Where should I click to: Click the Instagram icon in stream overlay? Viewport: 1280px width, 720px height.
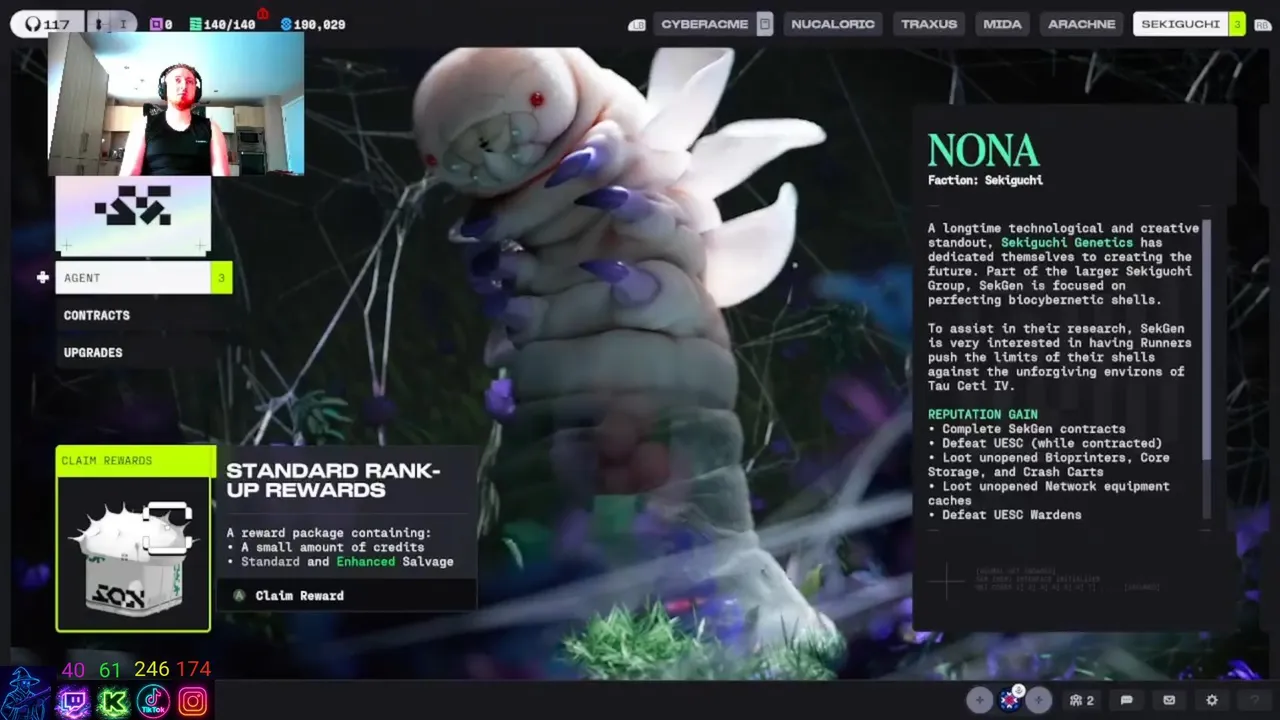point(193,702)
